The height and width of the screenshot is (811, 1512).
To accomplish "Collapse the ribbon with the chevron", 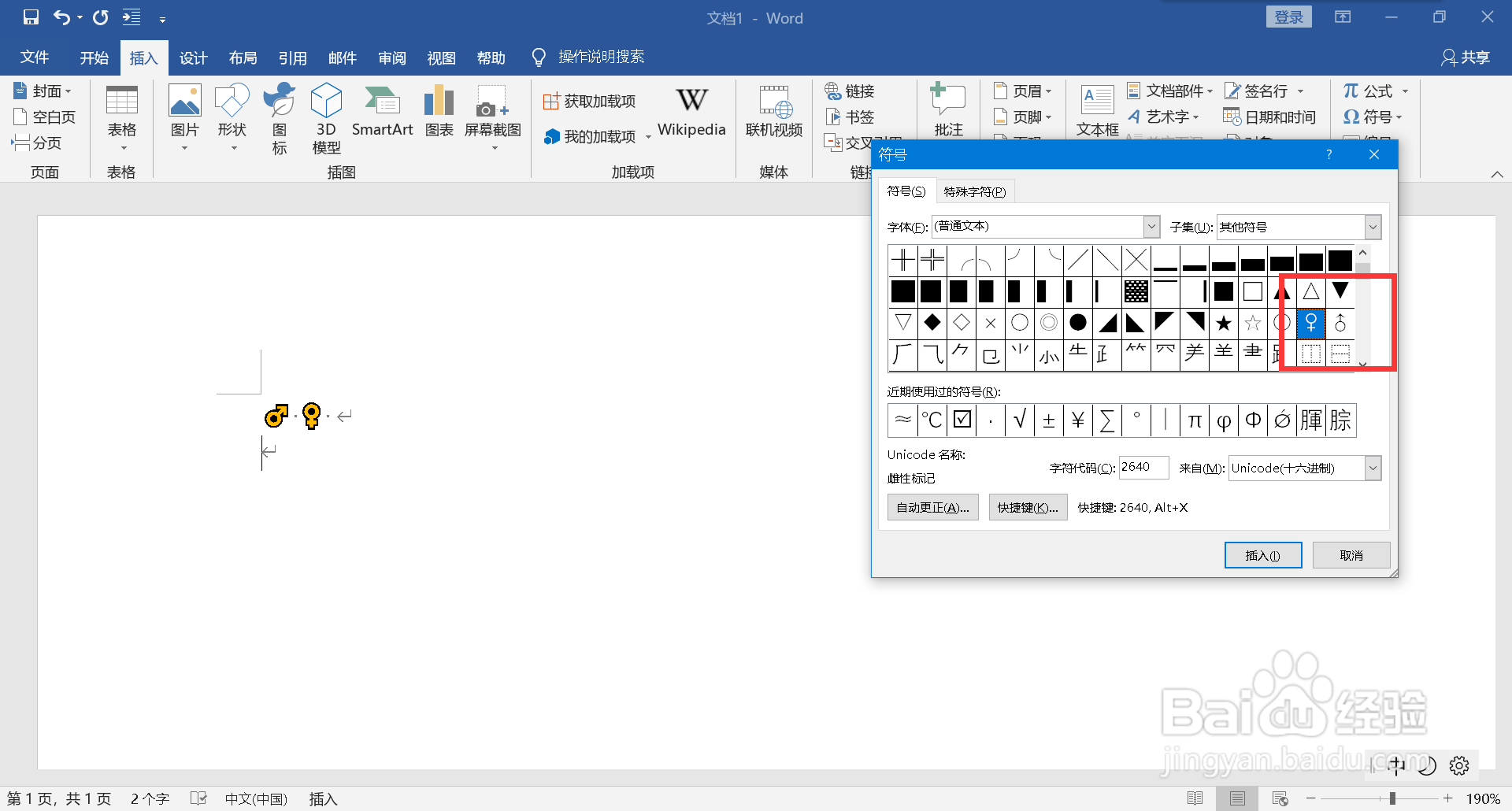I will (1497, 174).
